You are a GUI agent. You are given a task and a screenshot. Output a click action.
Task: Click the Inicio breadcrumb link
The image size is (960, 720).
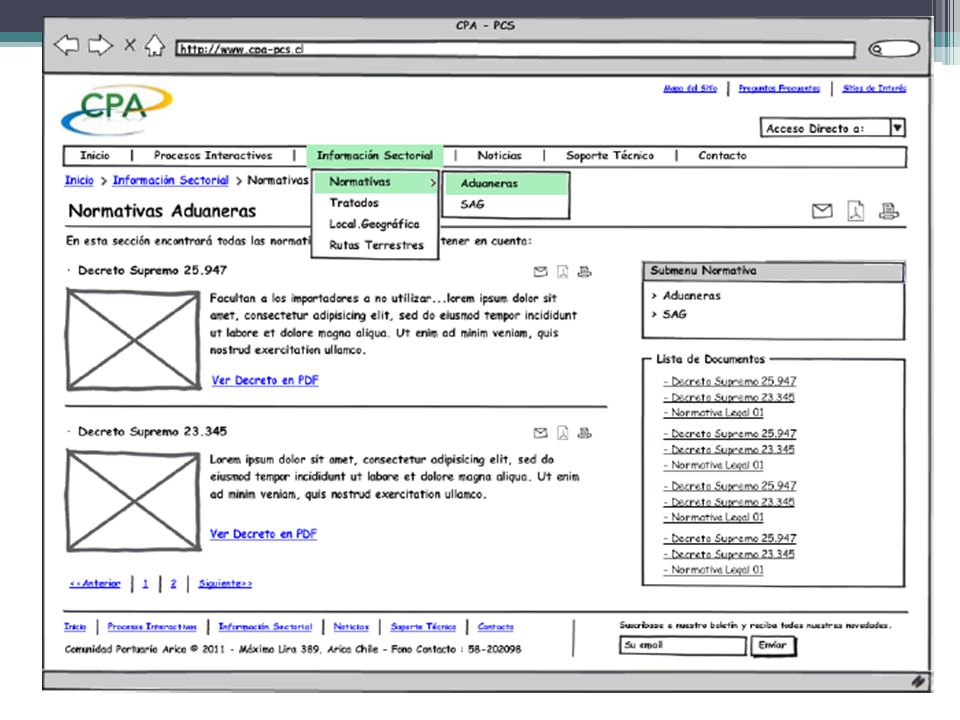click(79, 180)
